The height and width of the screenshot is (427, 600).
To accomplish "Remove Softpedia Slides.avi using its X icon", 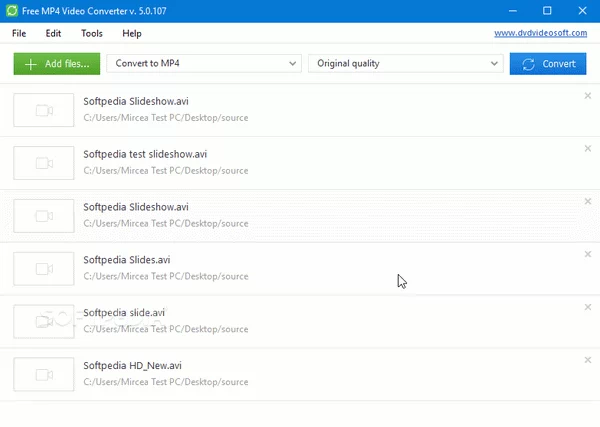I will 588,254.
